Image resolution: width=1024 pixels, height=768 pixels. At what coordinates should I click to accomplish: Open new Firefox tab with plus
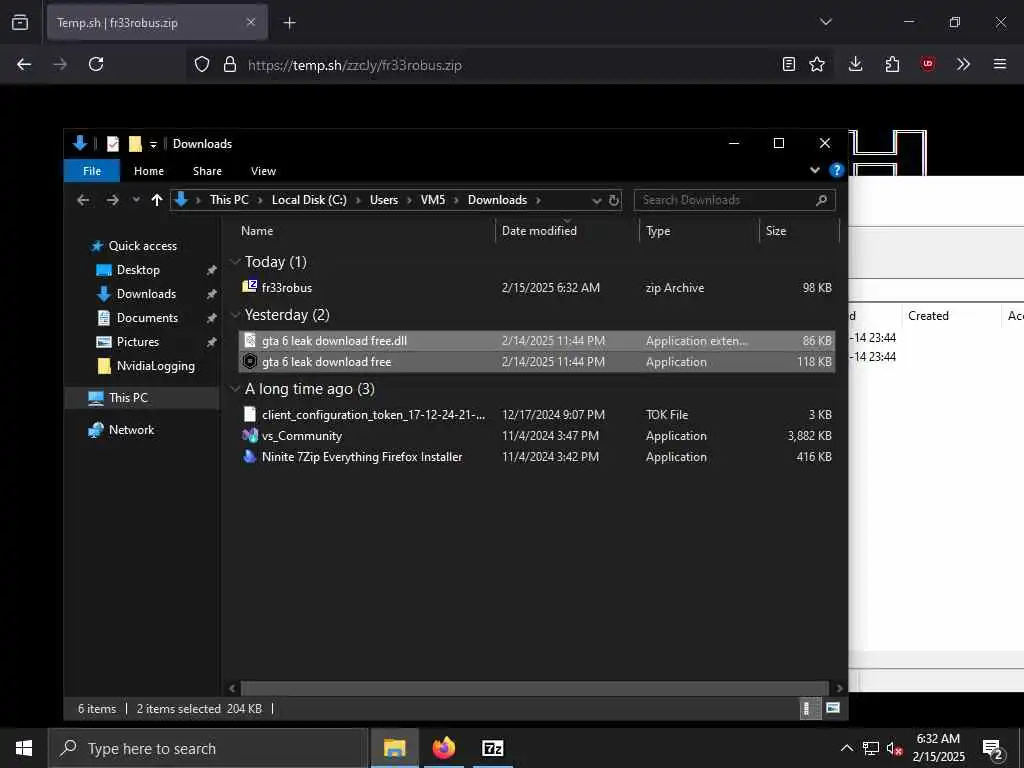(x=289, y=23)
